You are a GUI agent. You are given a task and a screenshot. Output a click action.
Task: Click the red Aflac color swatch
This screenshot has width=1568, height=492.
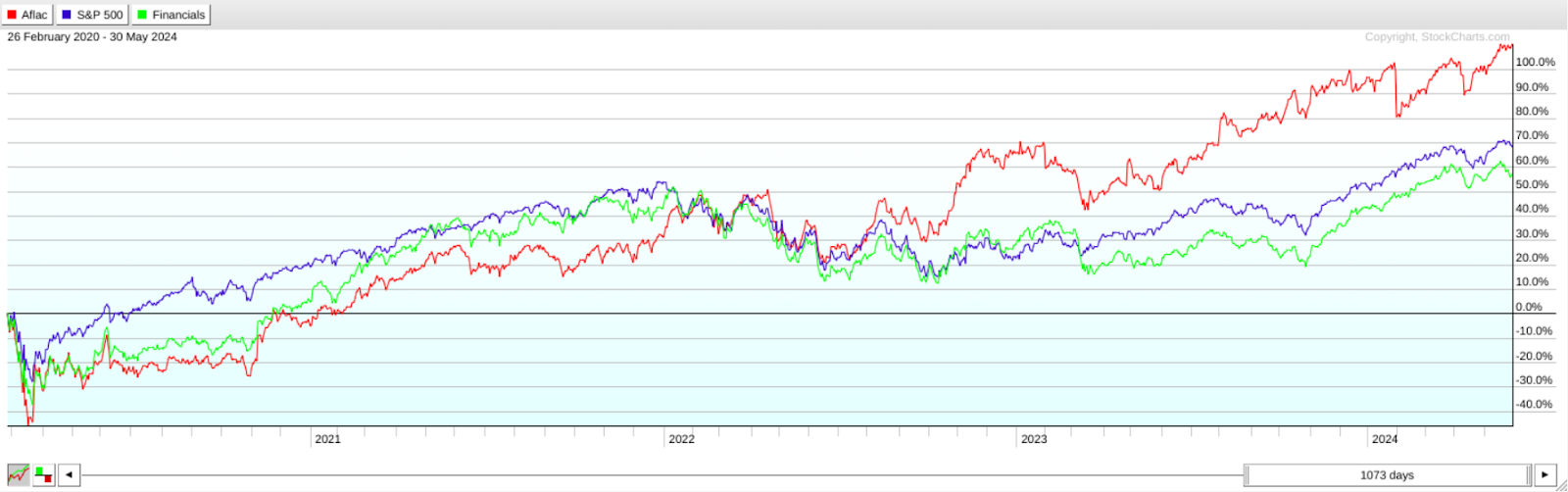[13, 15]
